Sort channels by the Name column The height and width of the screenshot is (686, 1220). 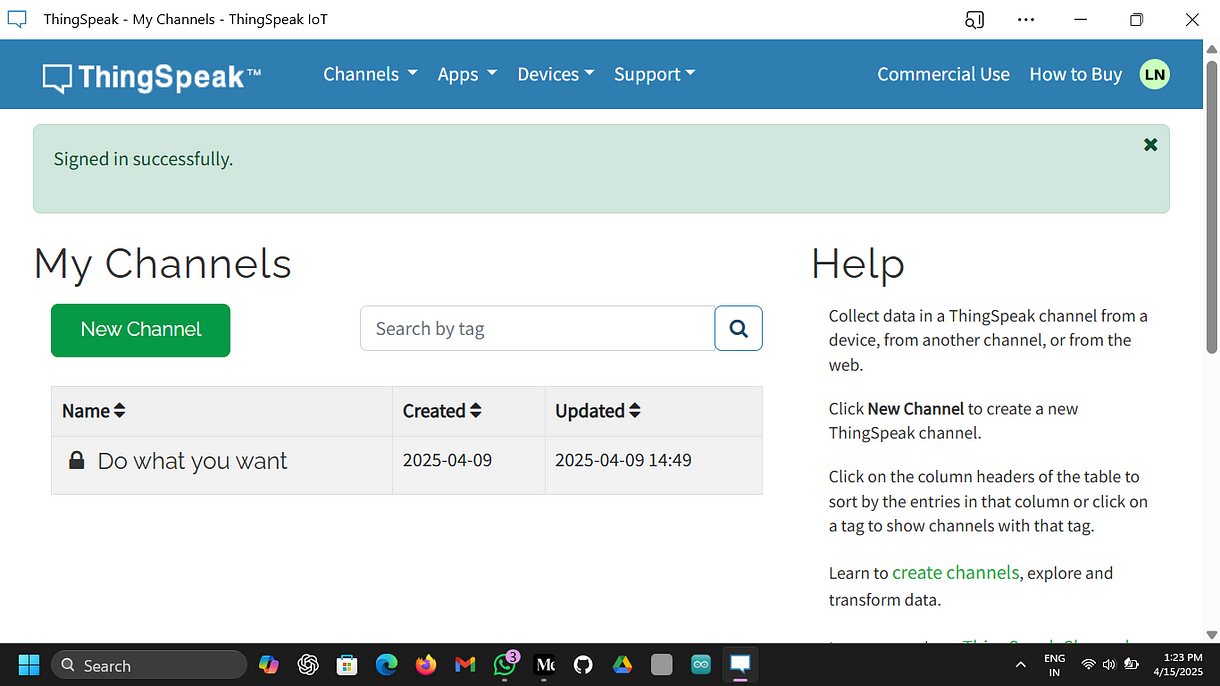click(x=93, y=411)
